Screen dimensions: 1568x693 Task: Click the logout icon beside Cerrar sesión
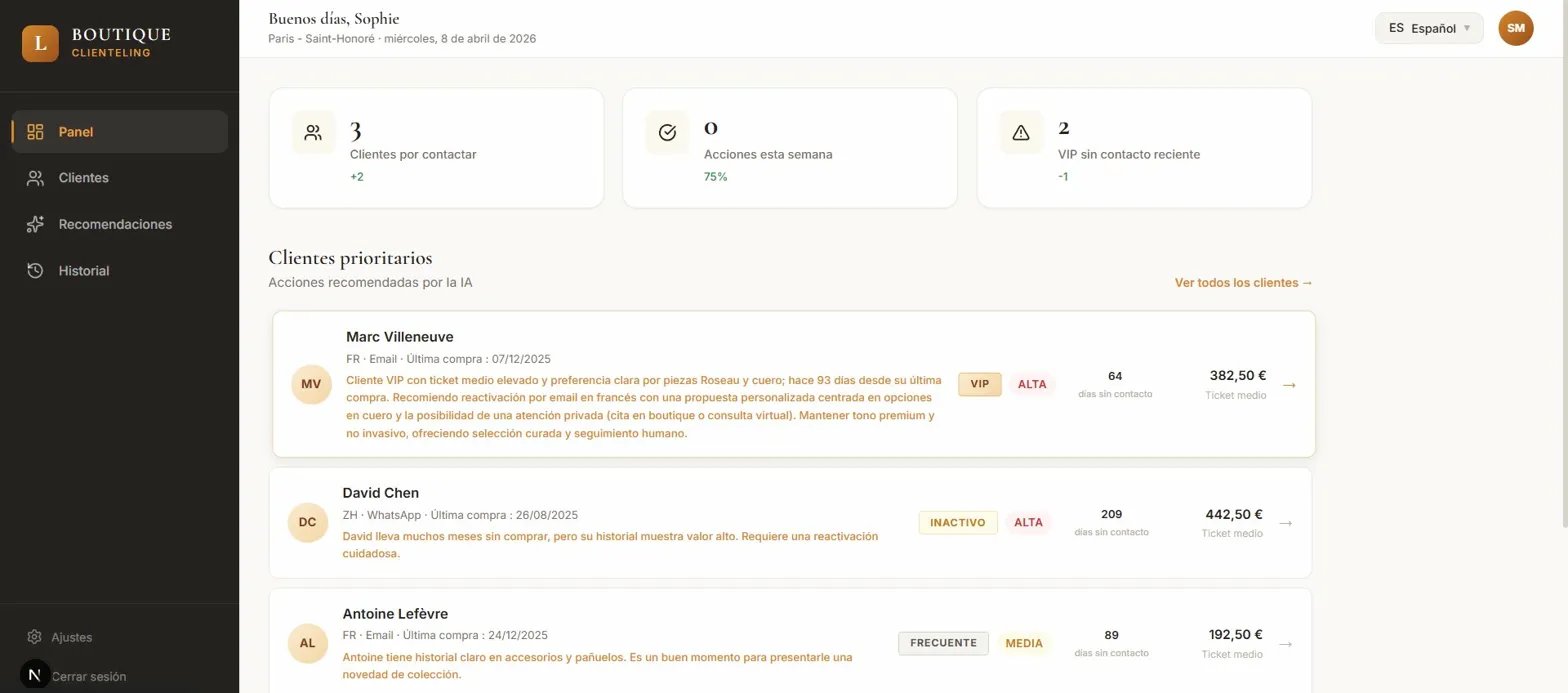(x=34, y=676)
